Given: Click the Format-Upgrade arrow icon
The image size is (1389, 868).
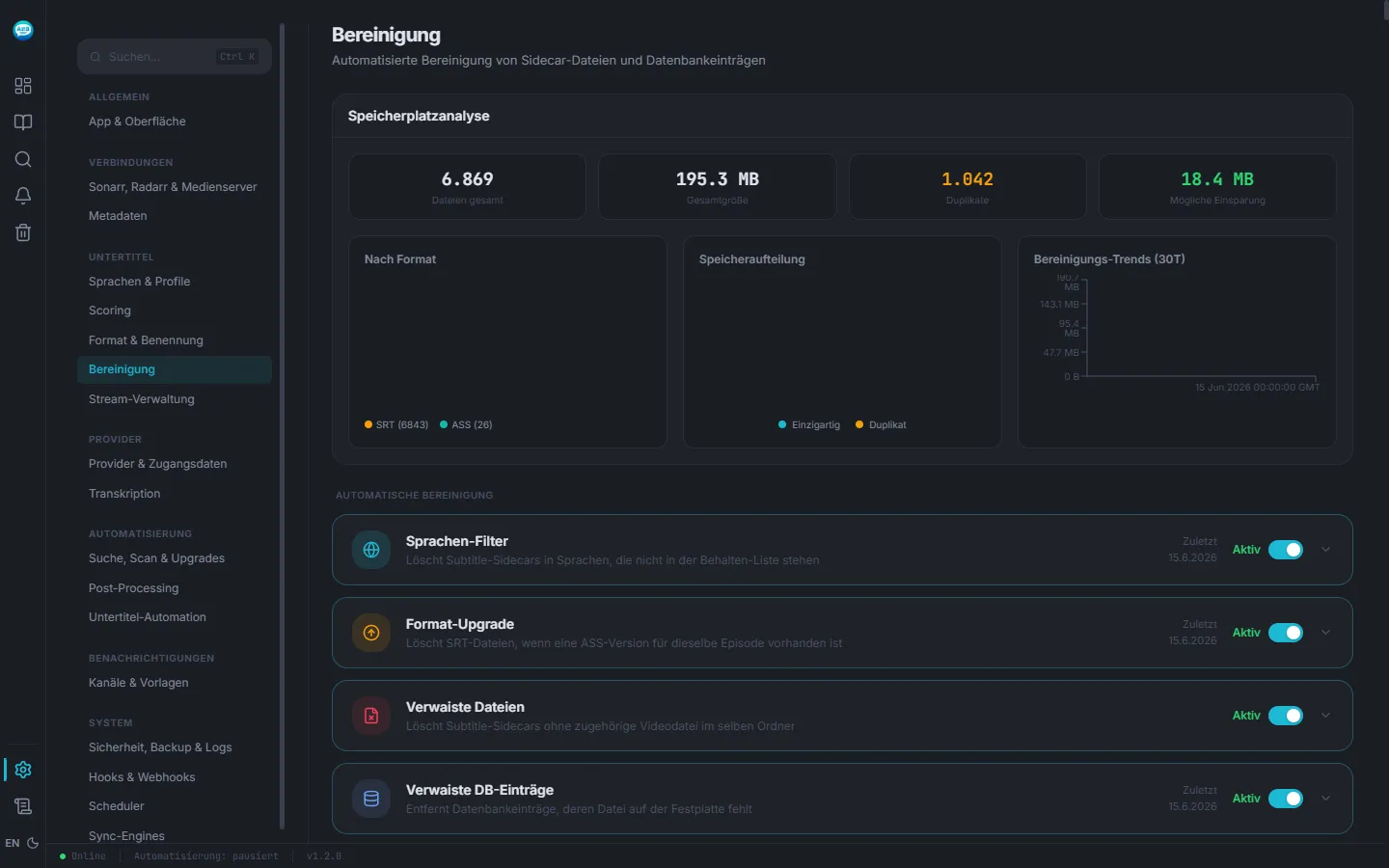Looking at the screenshot, I should click(x=371, y=633).
